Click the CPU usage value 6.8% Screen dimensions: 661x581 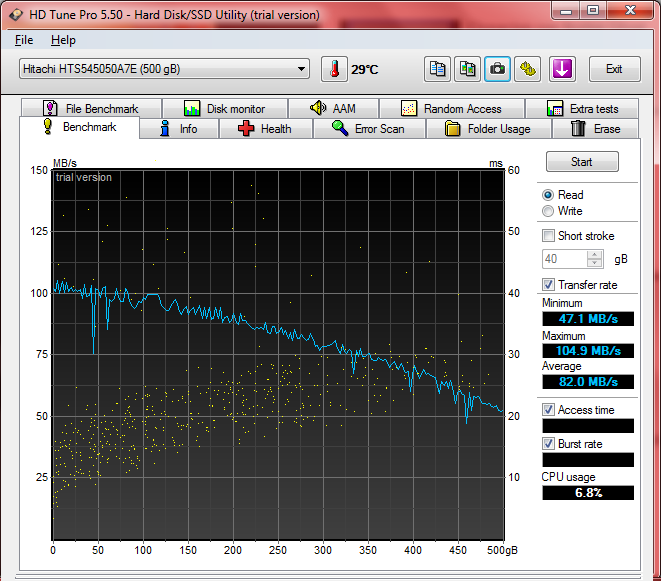point(588,493)
